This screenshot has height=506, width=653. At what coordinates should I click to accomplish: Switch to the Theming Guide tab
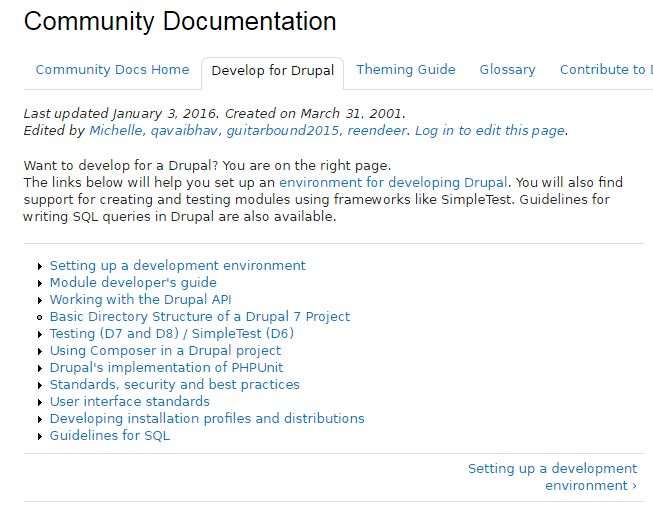pos(406,70)
